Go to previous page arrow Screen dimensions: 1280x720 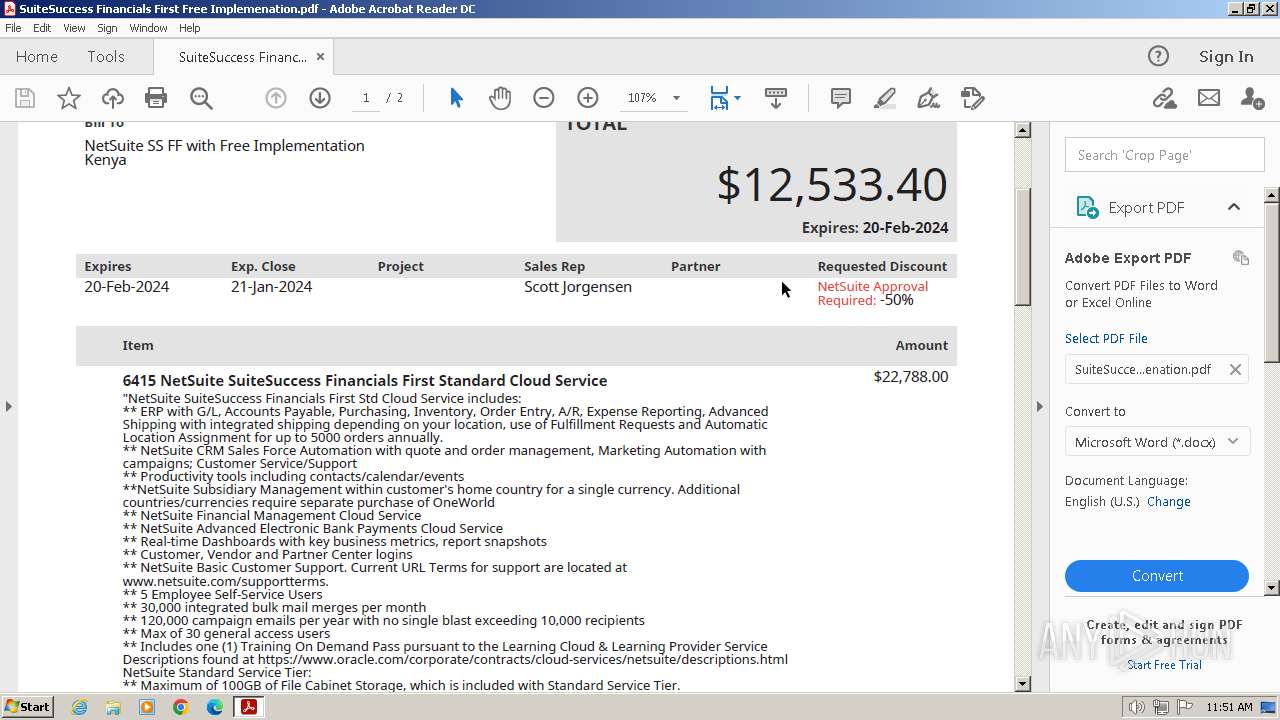[276, 98]
